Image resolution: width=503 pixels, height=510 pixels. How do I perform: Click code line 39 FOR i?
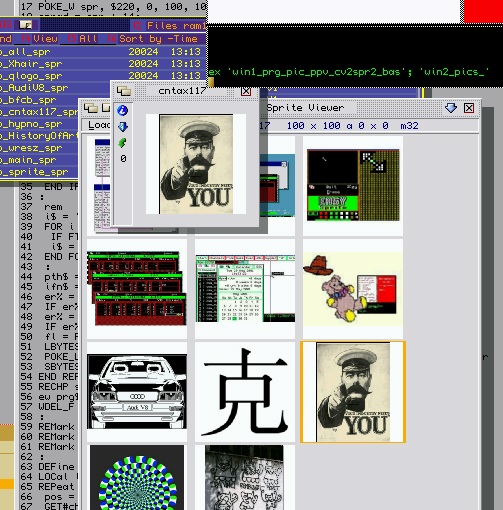(x=48, y=227)
